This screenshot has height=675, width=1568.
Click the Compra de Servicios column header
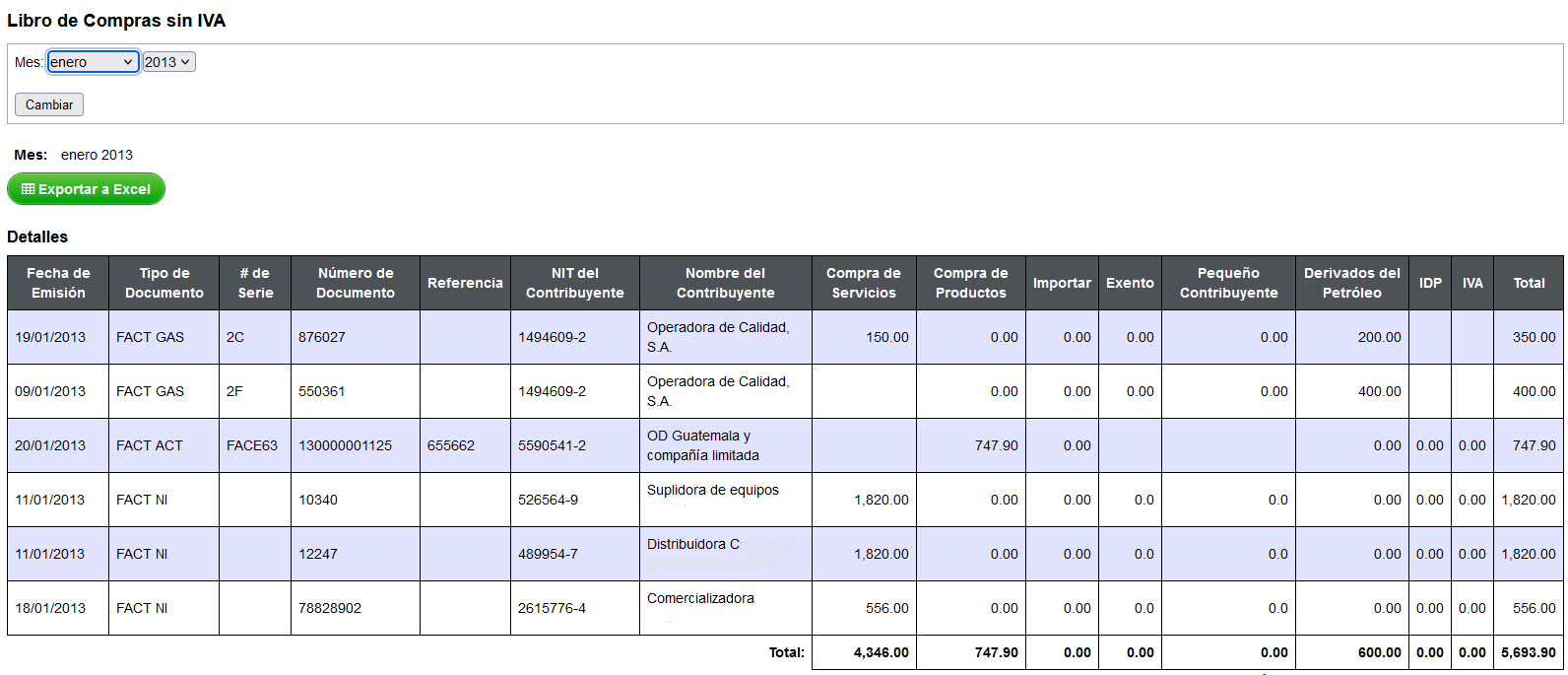864,283
